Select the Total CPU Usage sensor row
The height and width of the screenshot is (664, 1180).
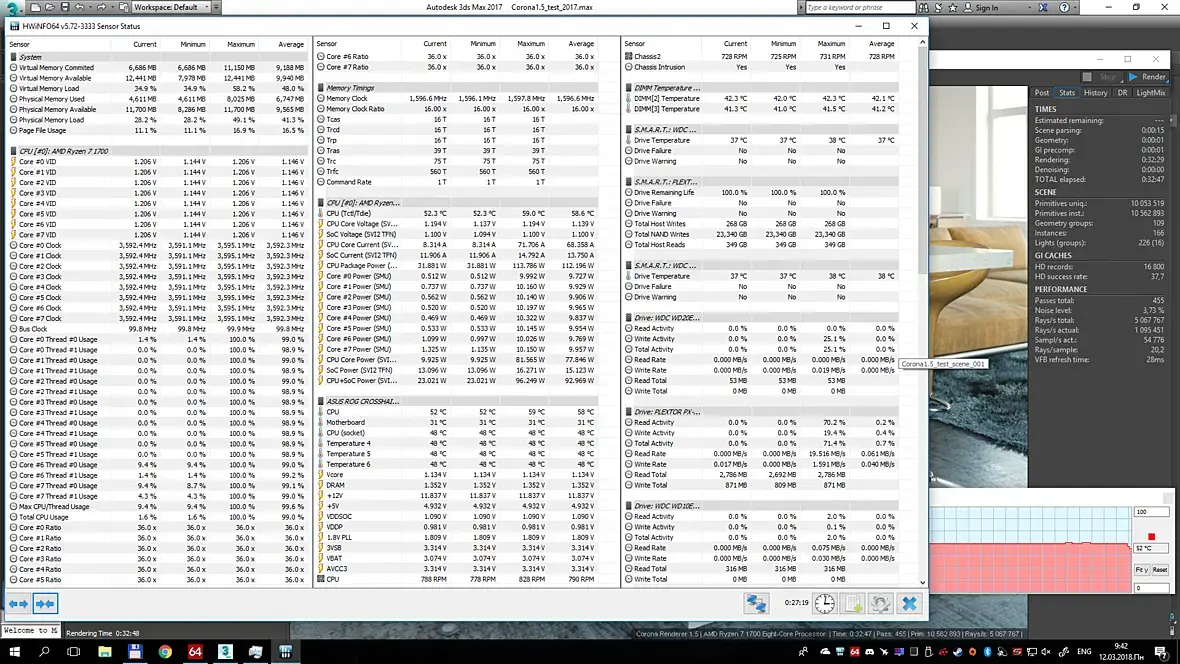pos(158,517)
